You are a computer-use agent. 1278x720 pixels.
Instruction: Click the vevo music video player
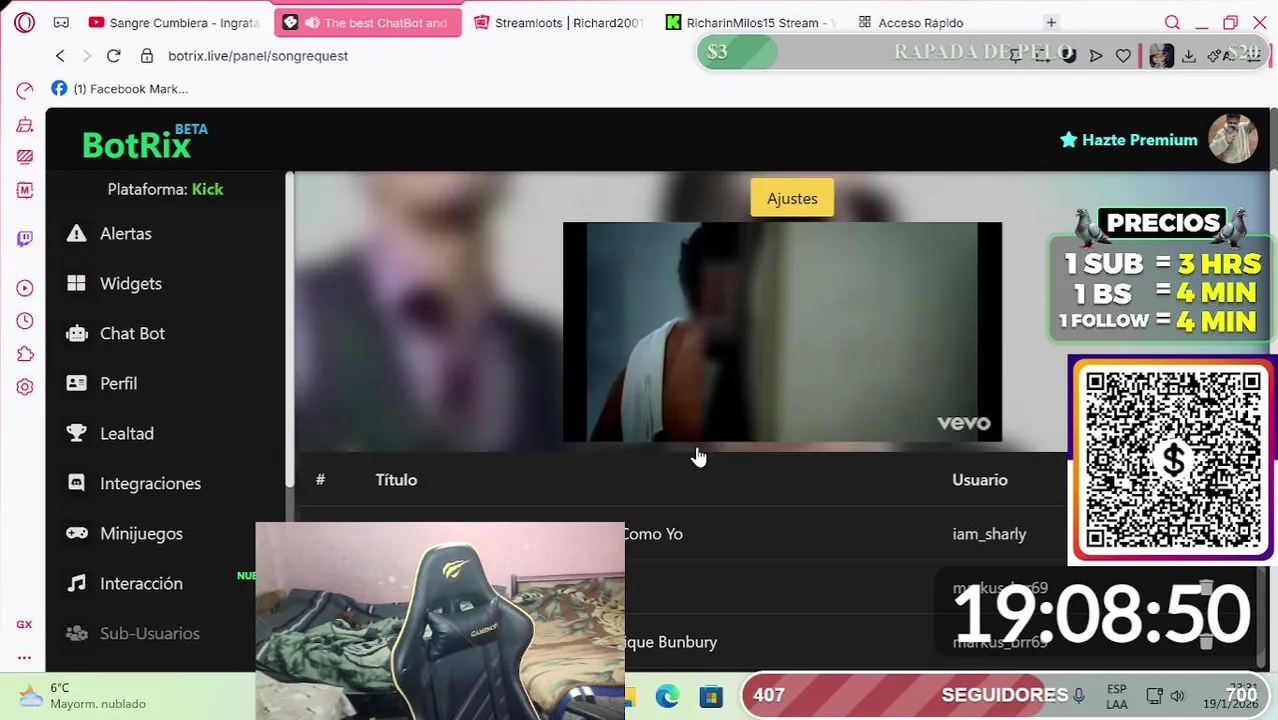782,332
